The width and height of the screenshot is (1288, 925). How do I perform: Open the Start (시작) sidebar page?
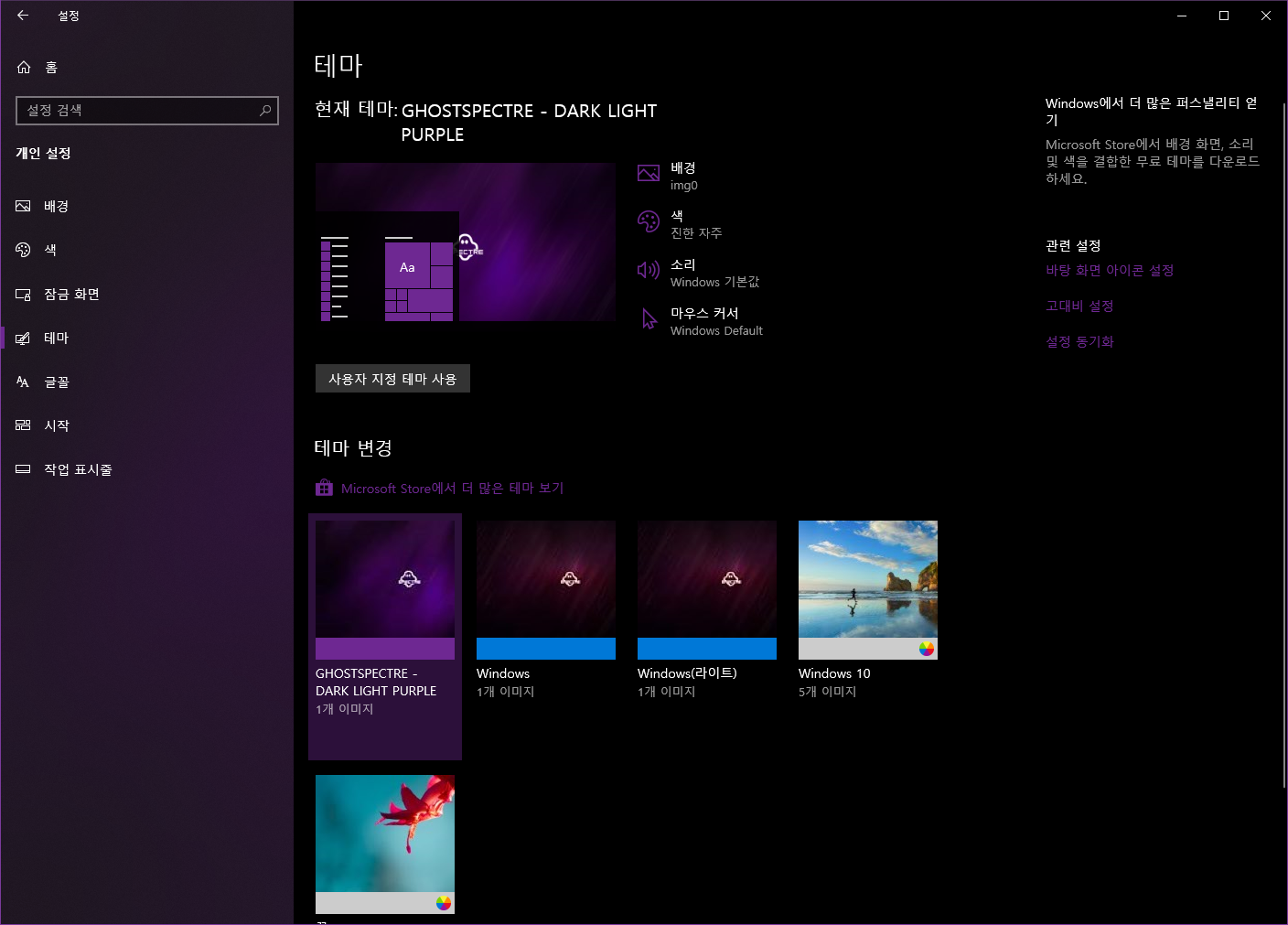pyautogui.click(x=146, y=425)
